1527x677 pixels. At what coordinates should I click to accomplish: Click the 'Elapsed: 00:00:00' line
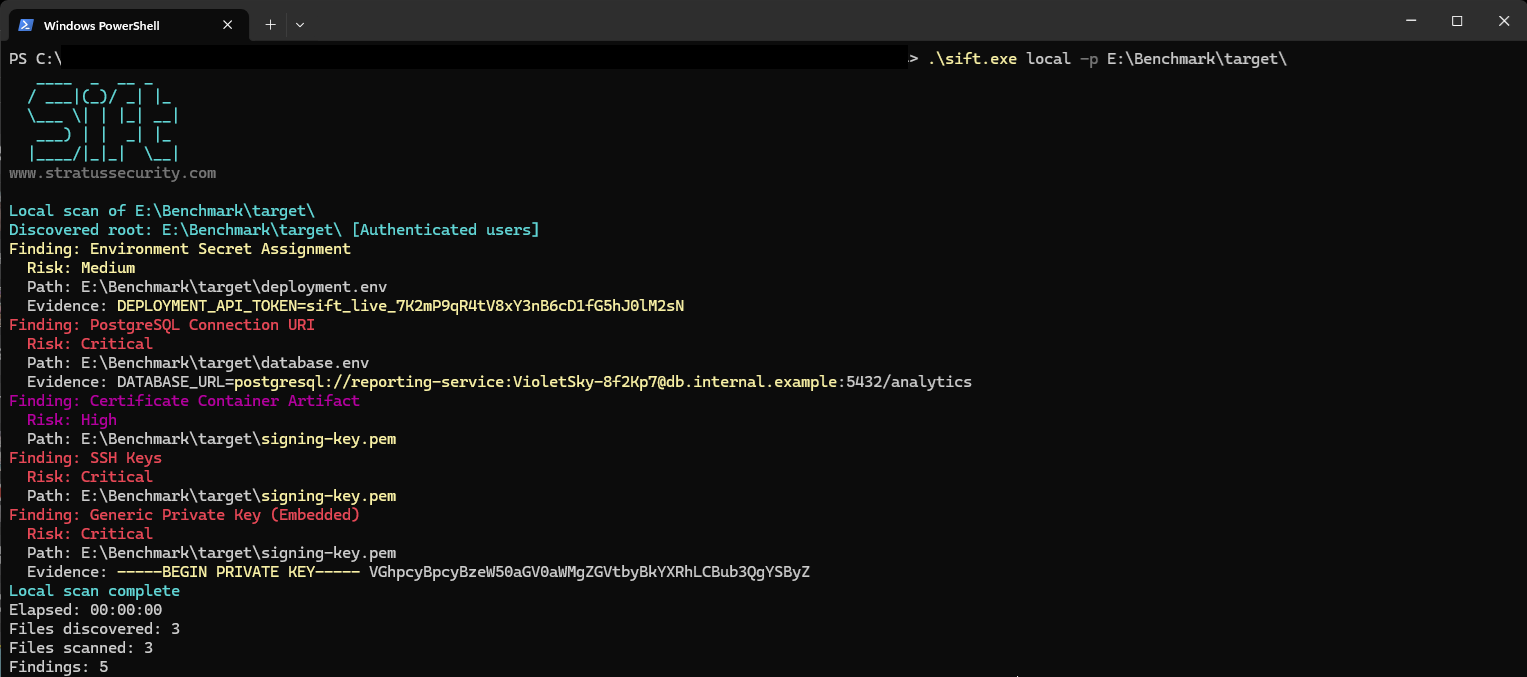click(85, 610)
